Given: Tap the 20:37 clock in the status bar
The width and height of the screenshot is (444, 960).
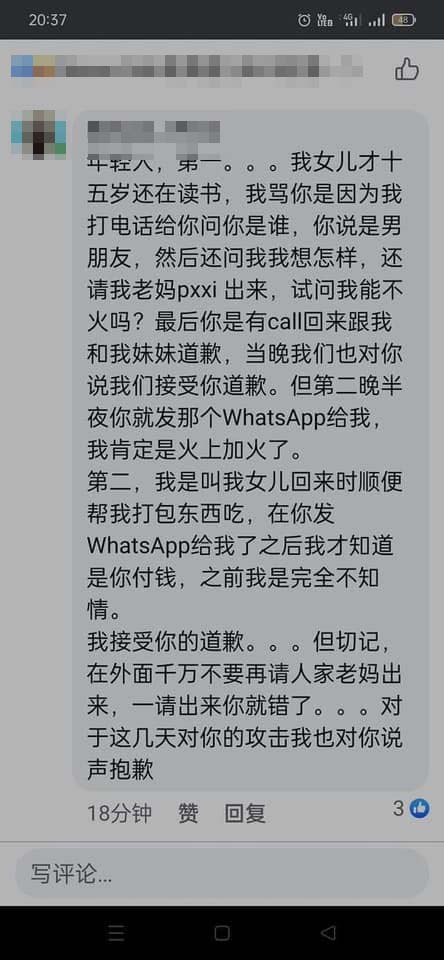Looking at the screenshot, I should (47, 20).
